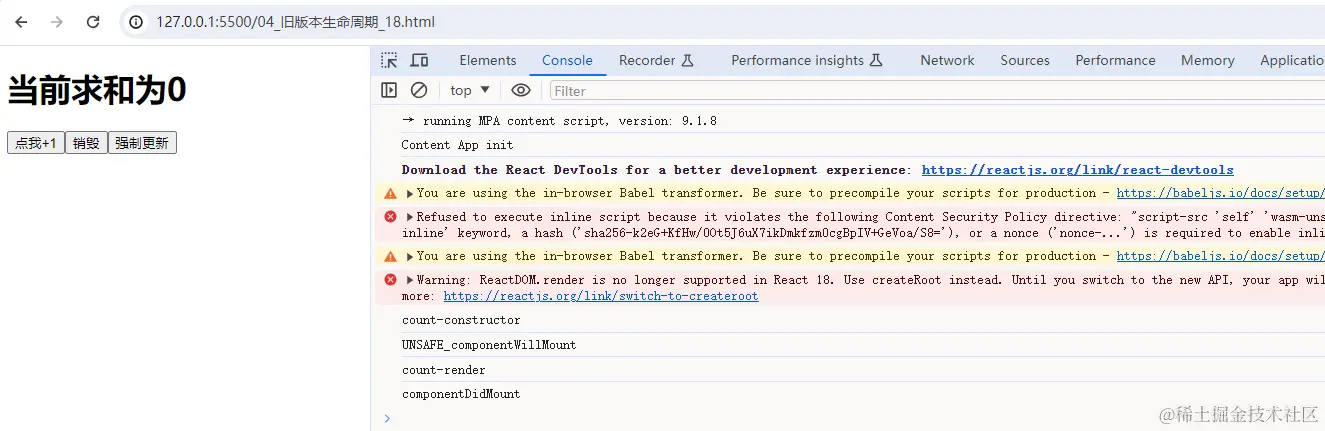This screenshot has width=1325, height=431.
Task: Click the flask icon next to Performance insights
Action: (876, 60)
